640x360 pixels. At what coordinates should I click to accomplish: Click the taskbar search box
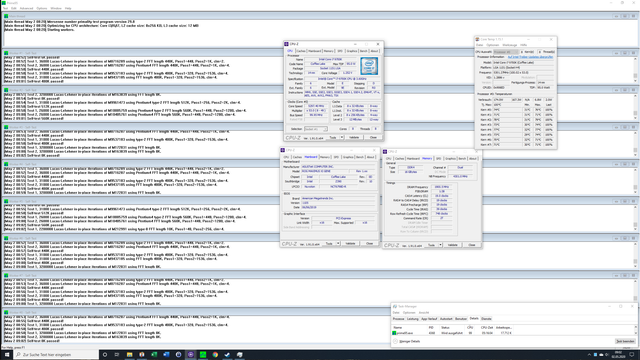(56, 355)
